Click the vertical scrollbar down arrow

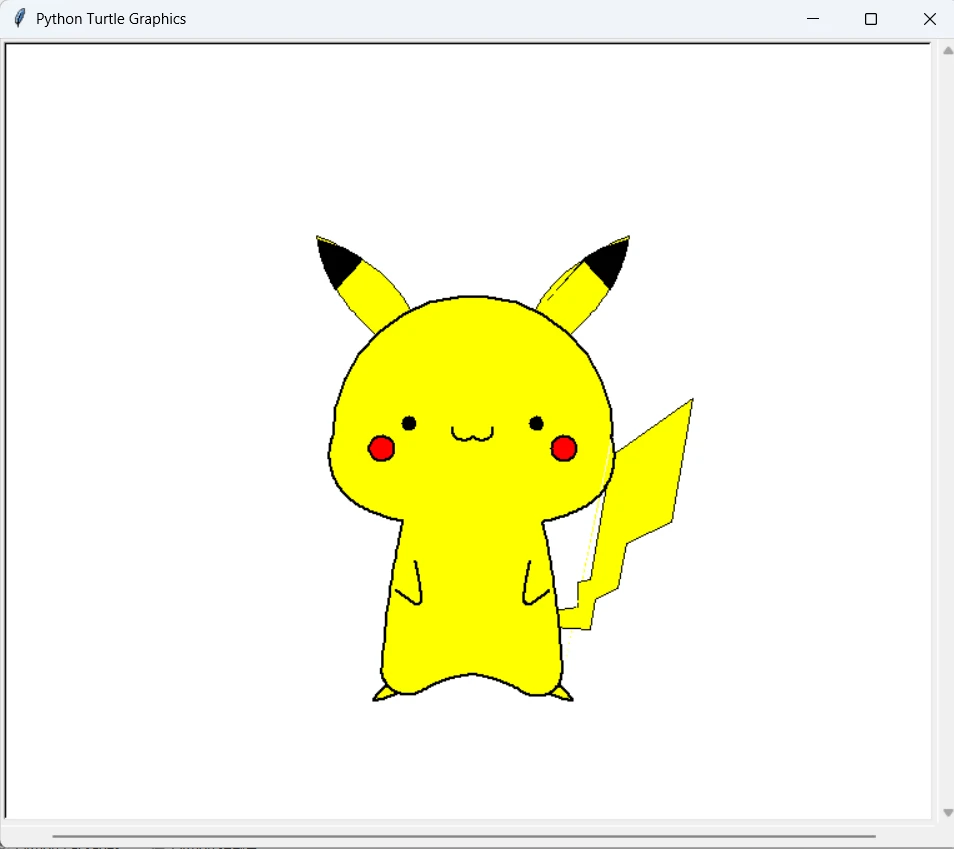(x=947, y=813)
